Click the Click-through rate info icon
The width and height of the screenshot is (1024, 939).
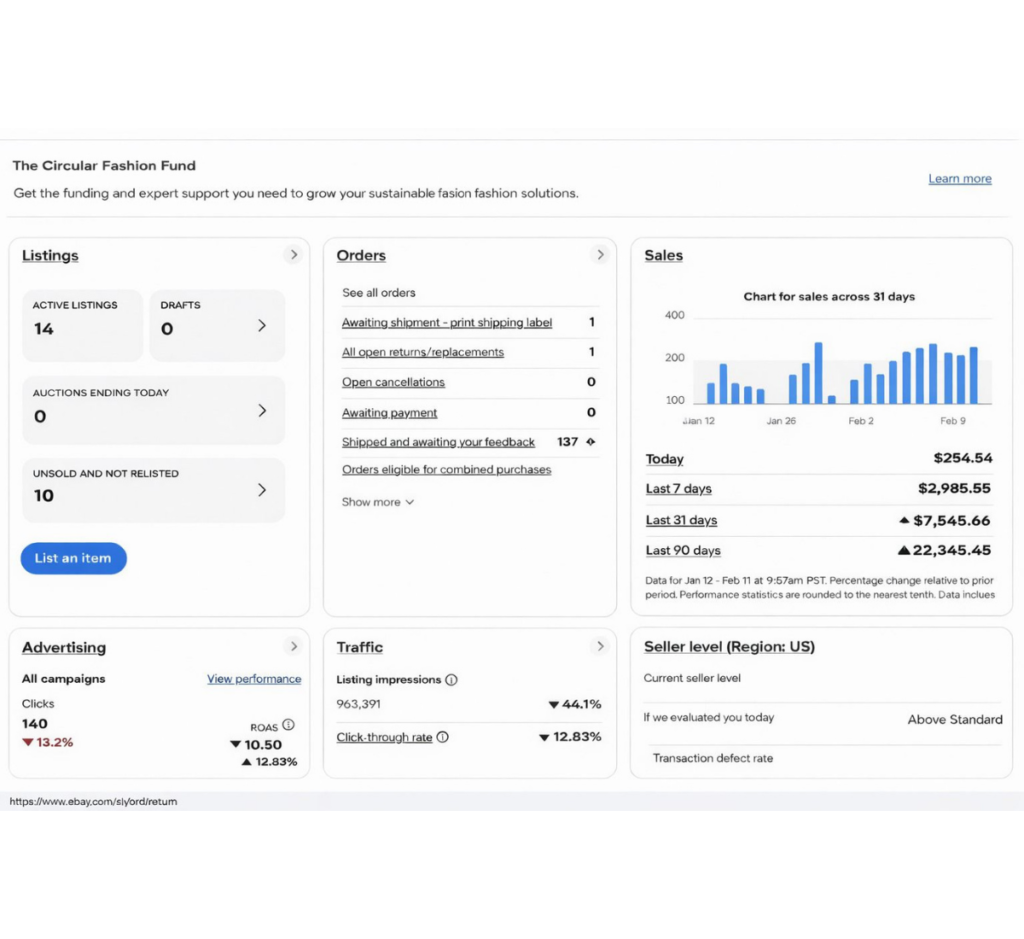[x=442, y=737]
